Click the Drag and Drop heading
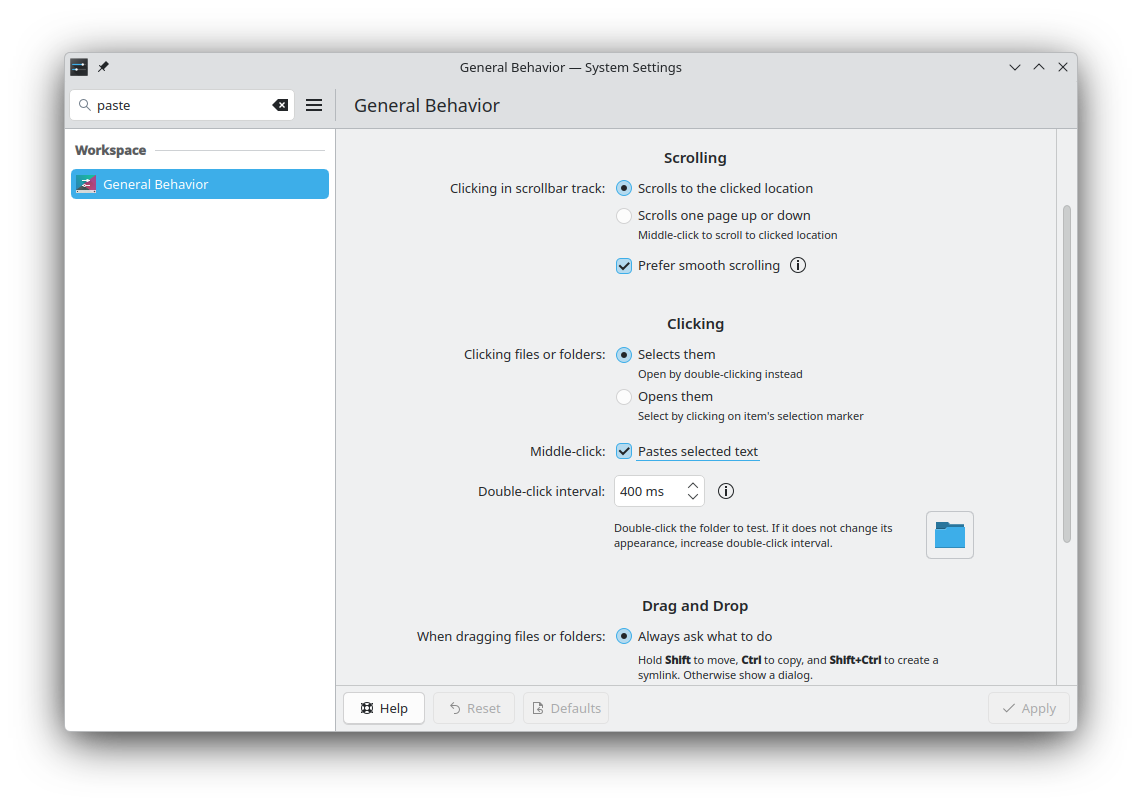 click(x=696, y=606)
